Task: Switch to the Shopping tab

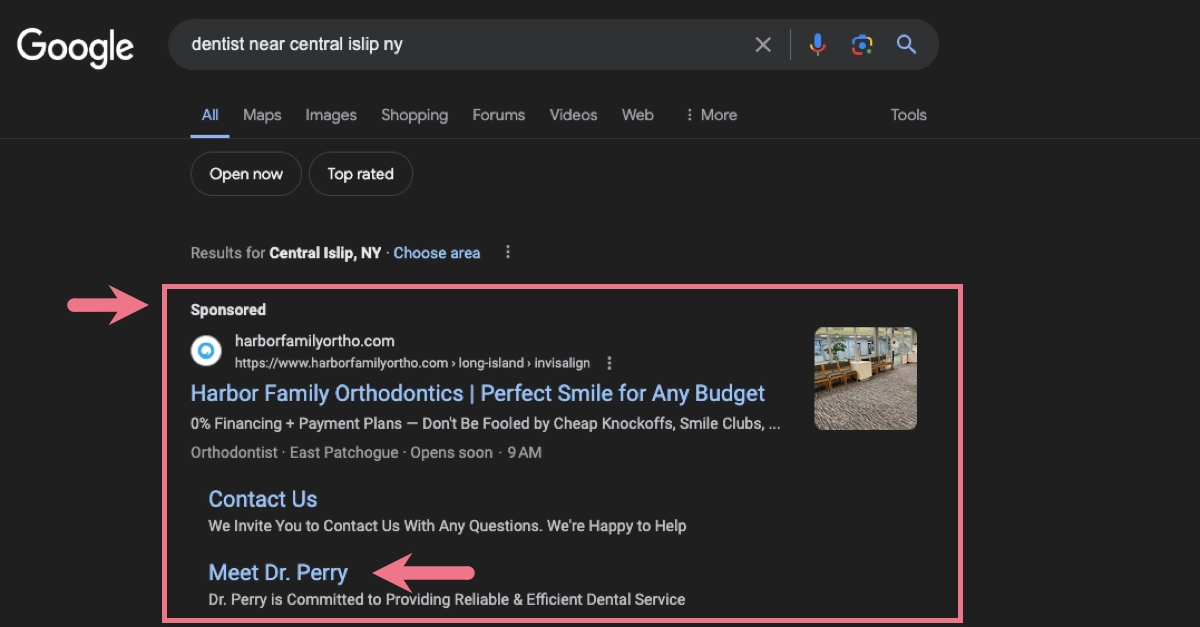Action: 414,115
